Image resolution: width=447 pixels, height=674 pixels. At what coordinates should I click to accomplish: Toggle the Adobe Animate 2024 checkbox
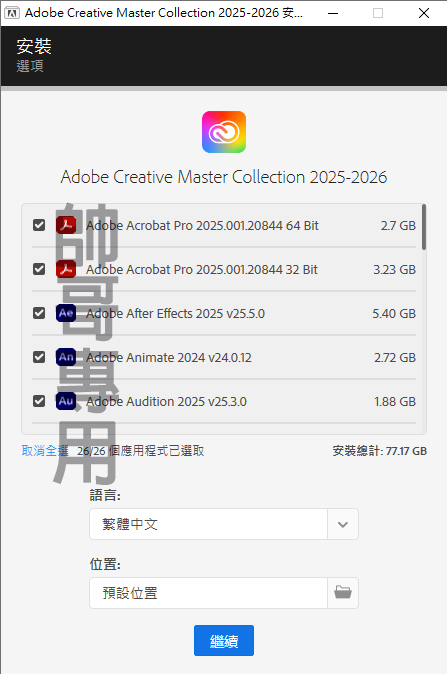(39, 357)
